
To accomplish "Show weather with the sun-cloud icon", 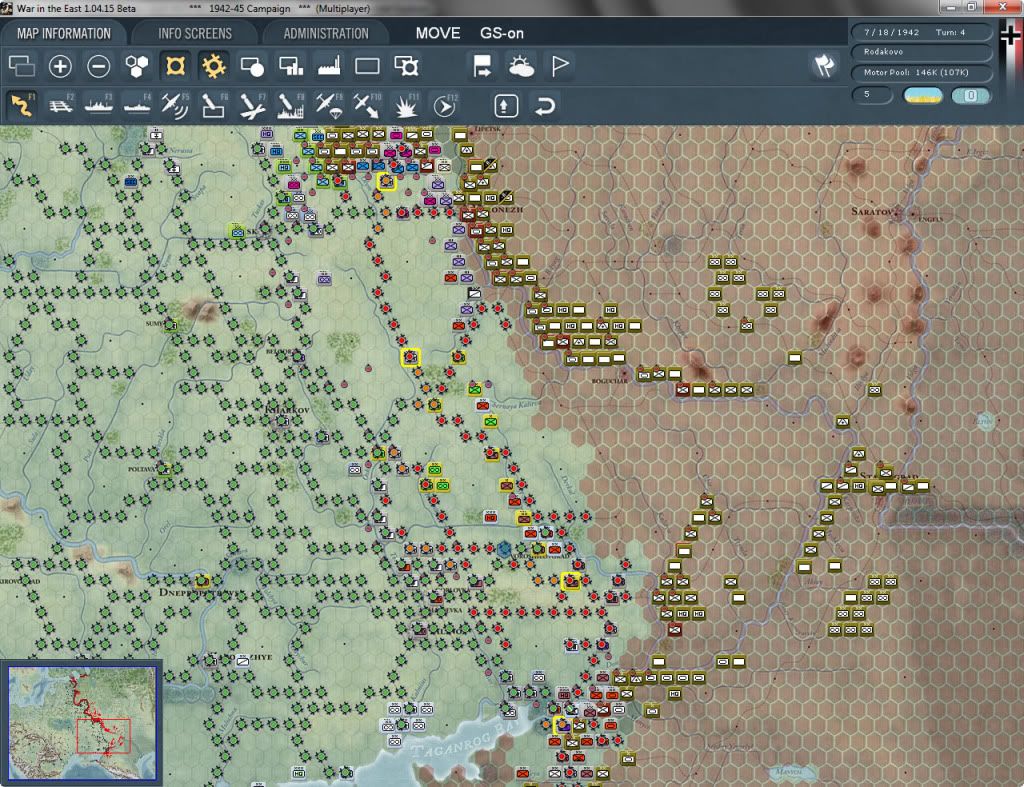I will click(x=521, y=66).
